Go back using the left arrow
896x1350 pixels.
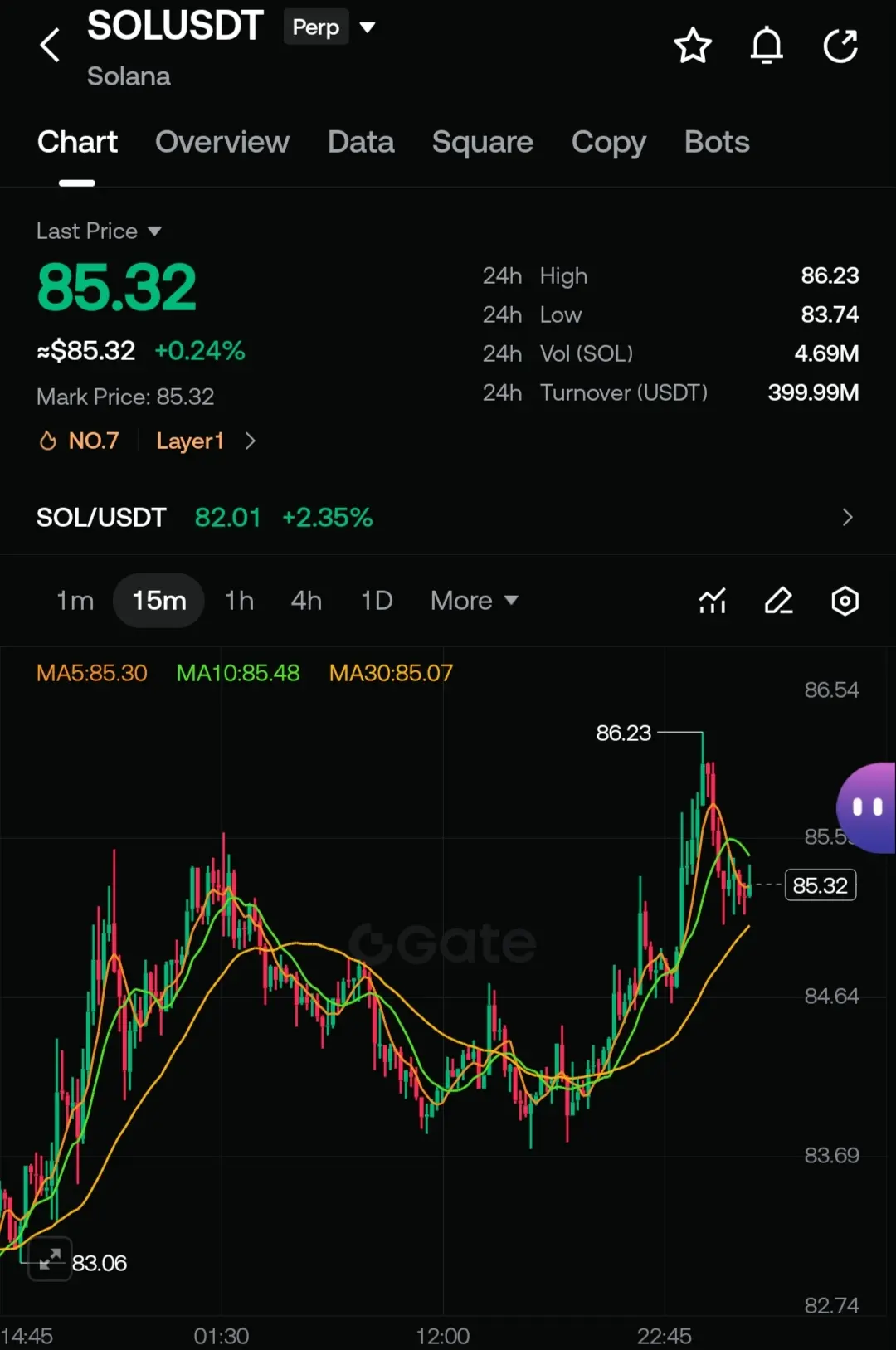point(50,45)
